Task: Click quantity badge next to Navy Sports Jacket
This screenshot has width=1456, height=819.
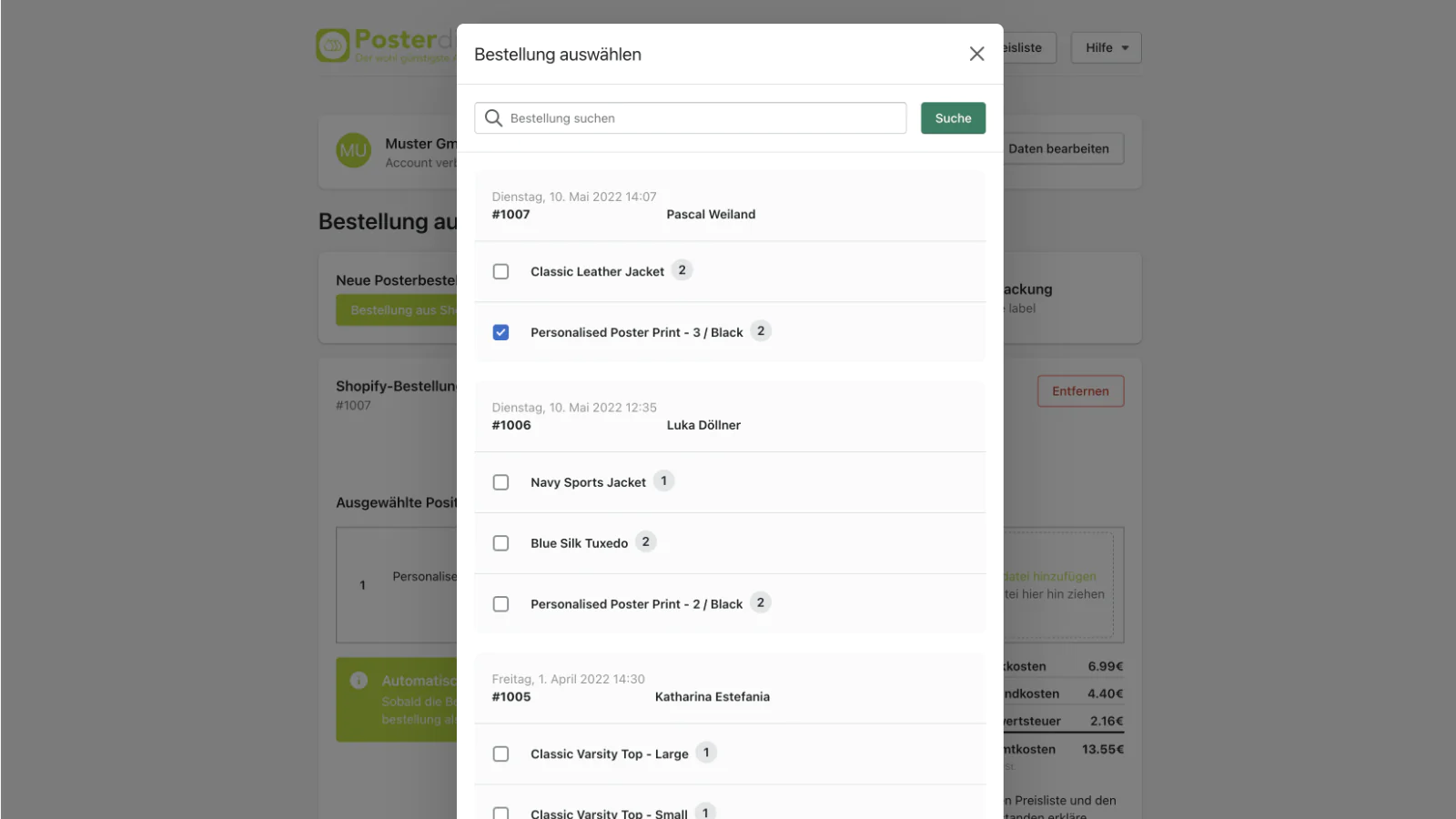Action: pos(664,481)
